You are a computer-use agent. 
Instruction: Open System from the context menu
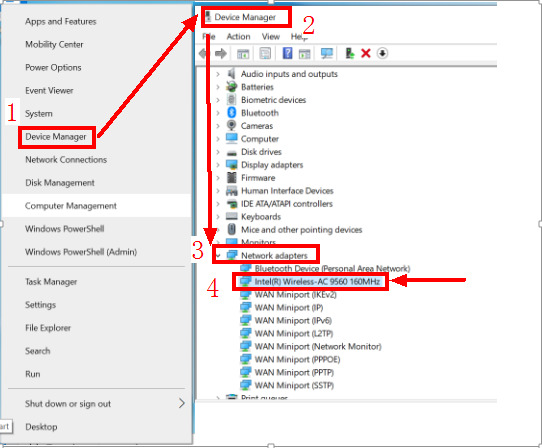[x=39, y=114]
